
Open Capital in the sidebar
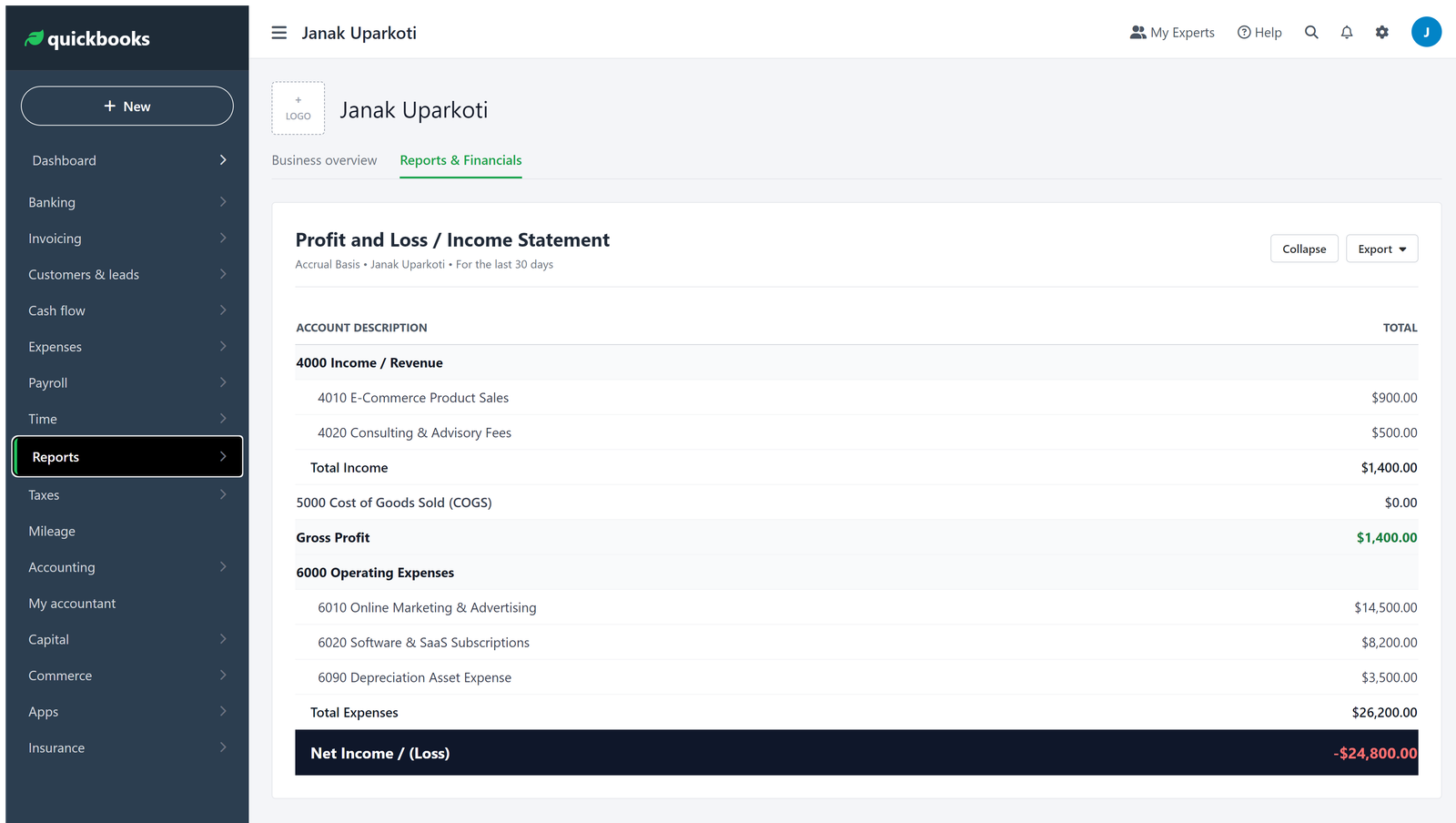click(x=127, y=639)
